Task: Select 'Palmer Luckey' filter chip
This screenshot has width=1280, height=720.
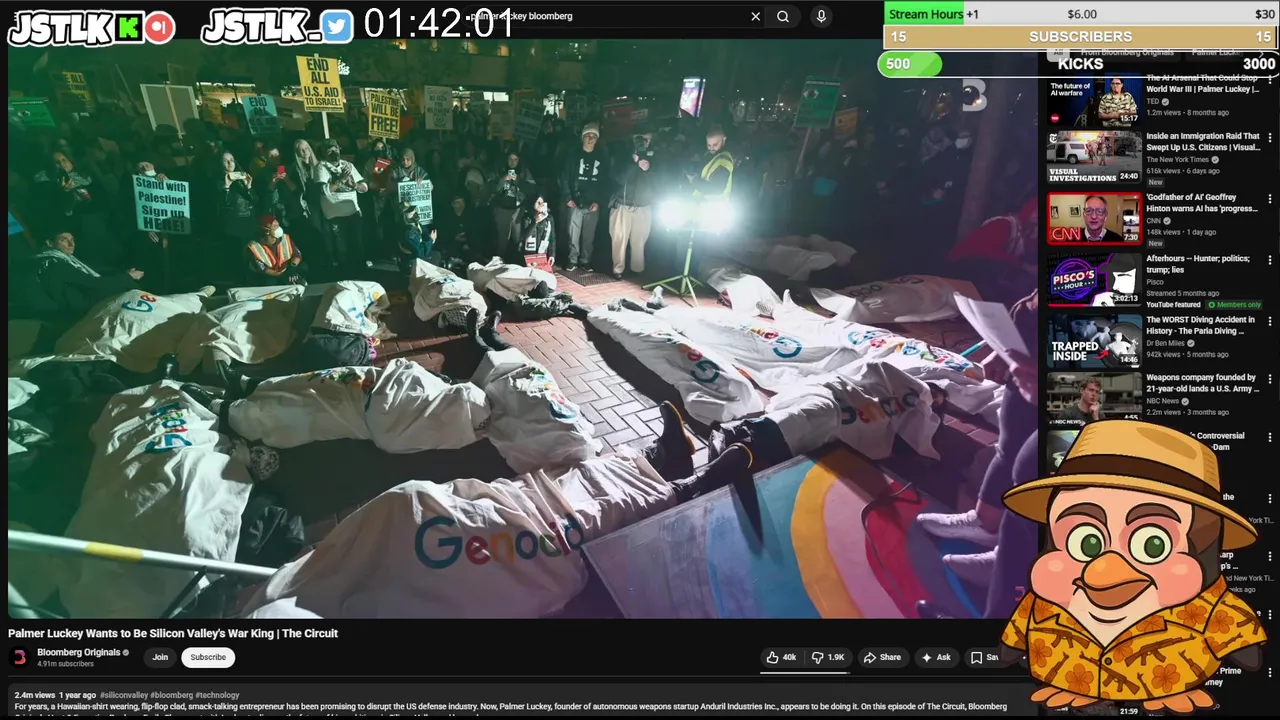Action: [x=1216, y=52]
